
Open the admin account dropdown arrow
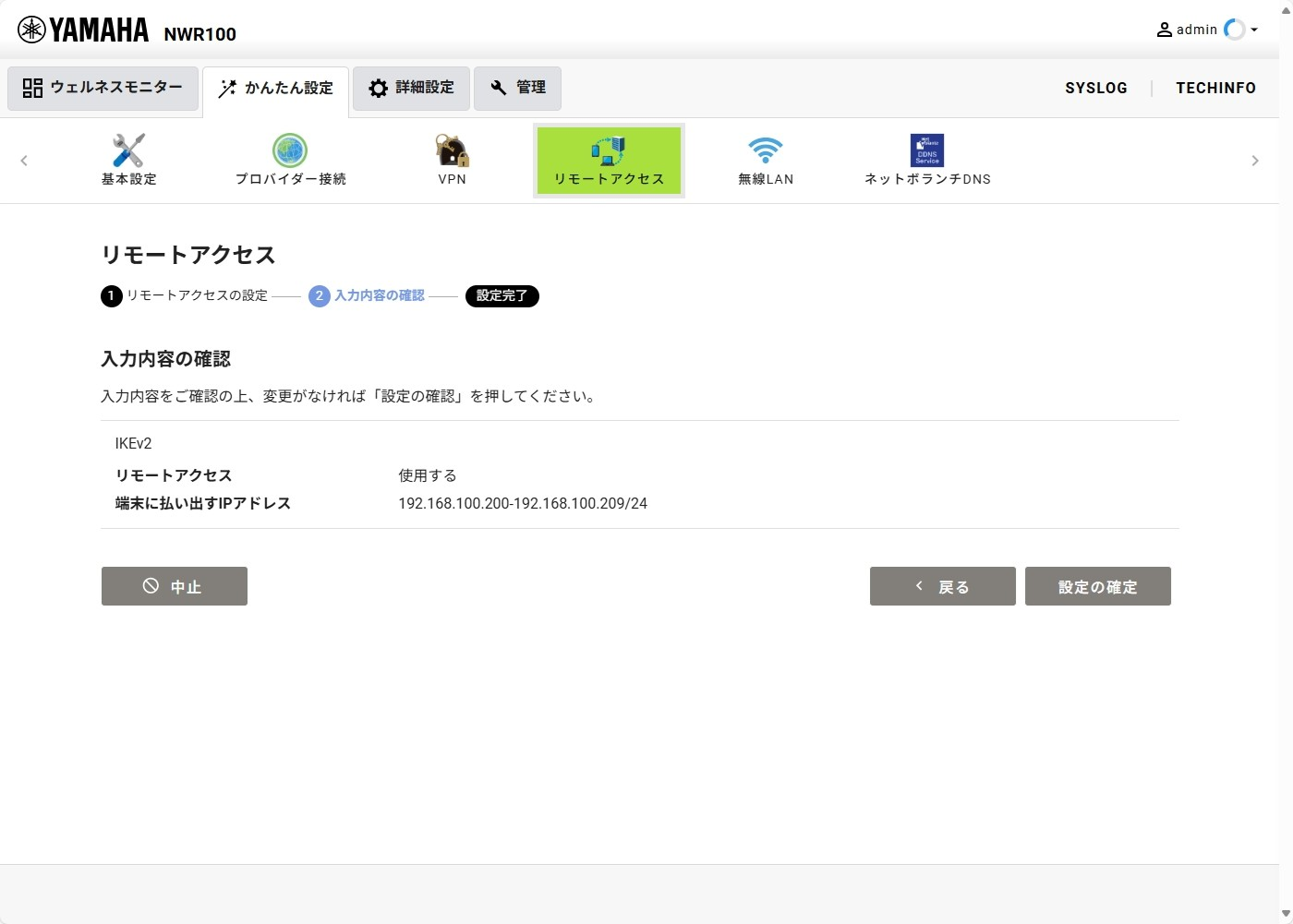[1254, 30]
